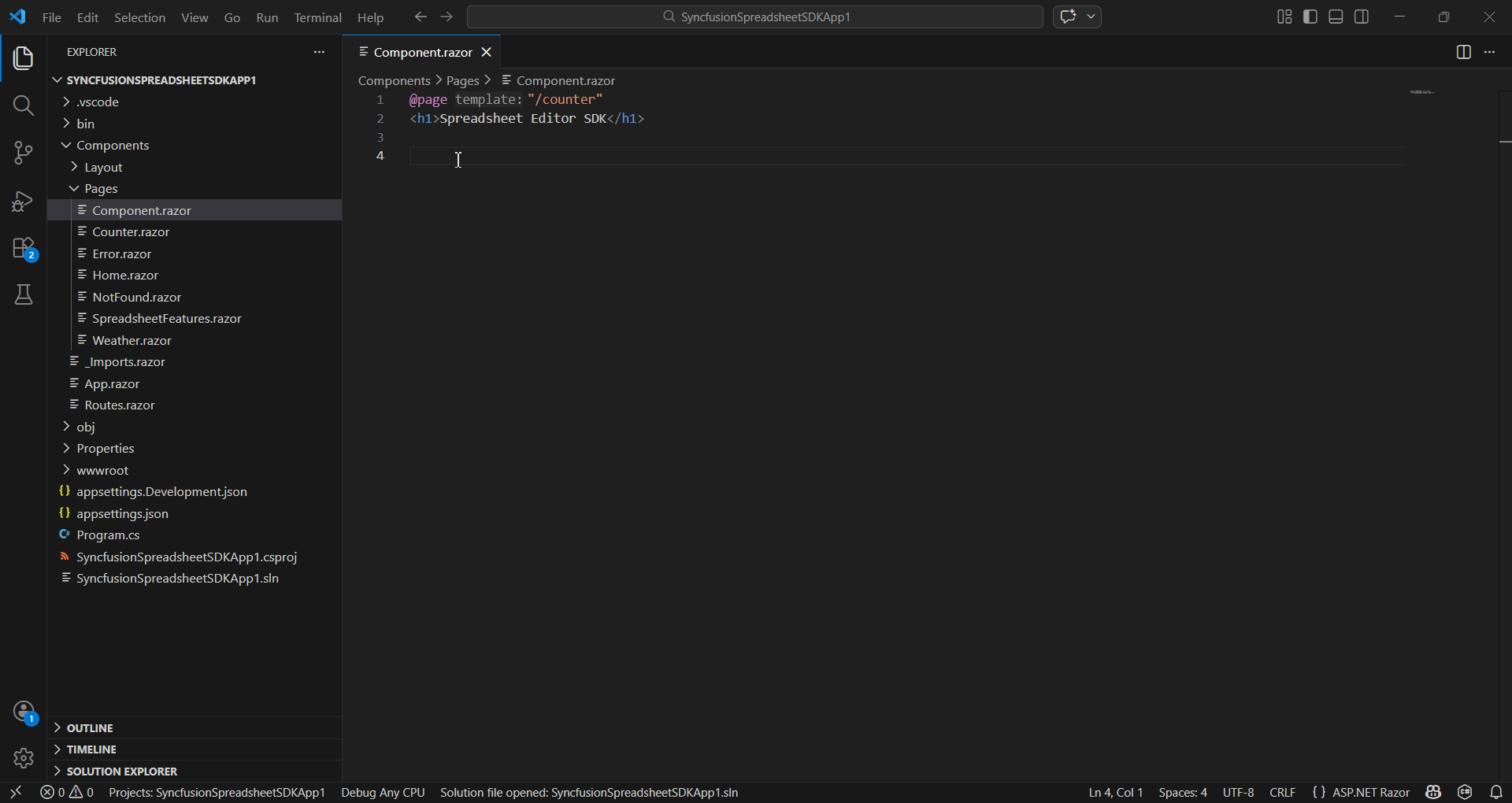The width and height of the screenshot is (1512, 803).
Task: Toggle the Primary Side Bar visibility
Action: 1310,16
